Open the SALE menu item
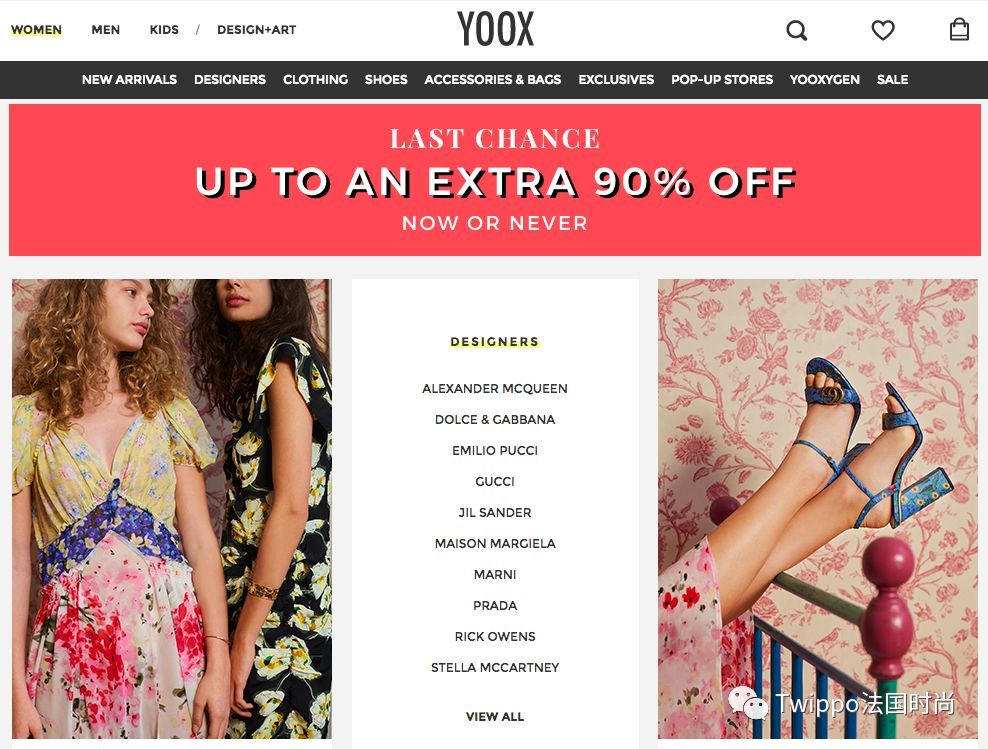 click(892, 79)
